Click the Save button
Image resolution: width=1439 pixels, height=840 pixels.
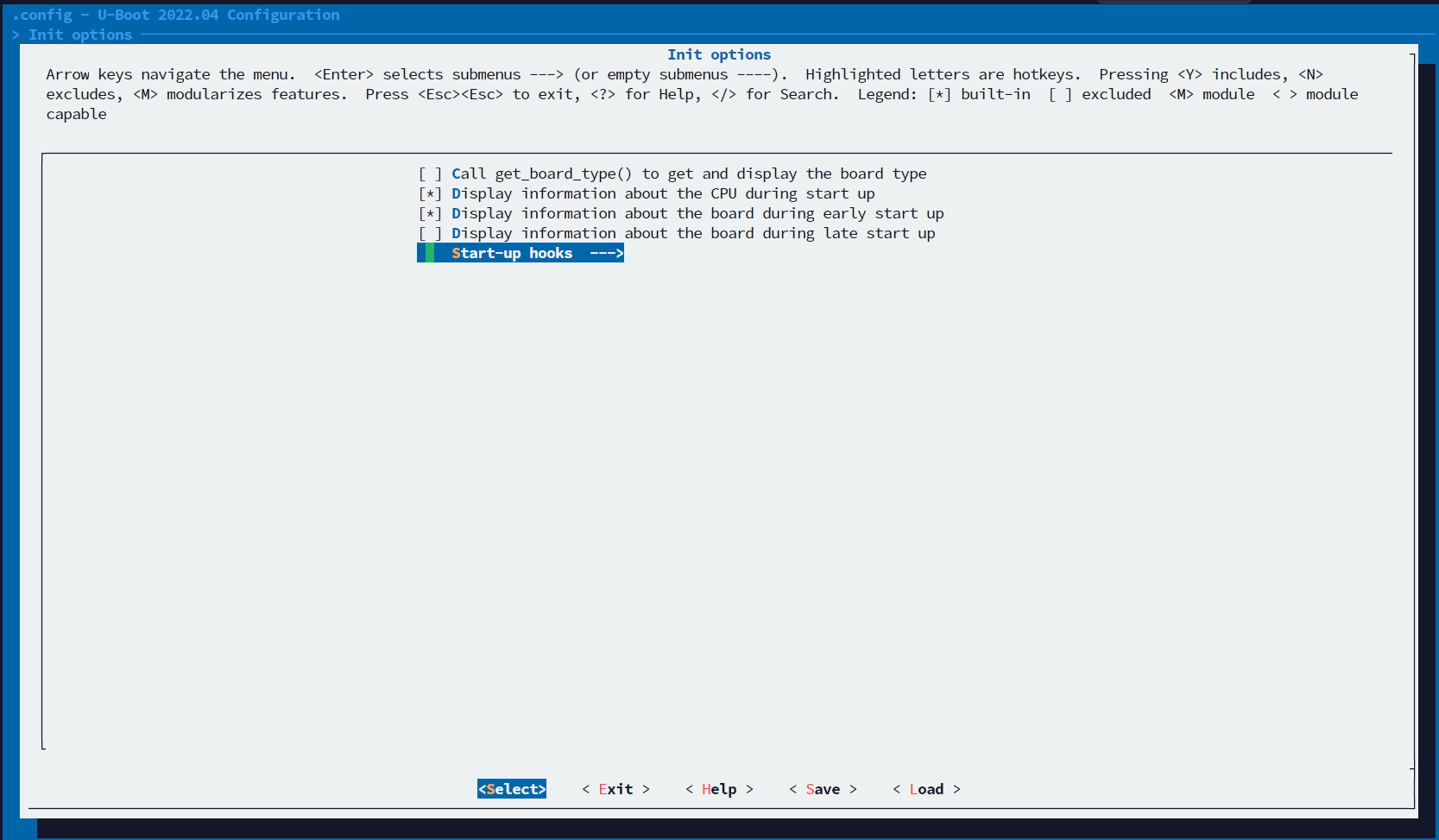[x=823, y=789]
